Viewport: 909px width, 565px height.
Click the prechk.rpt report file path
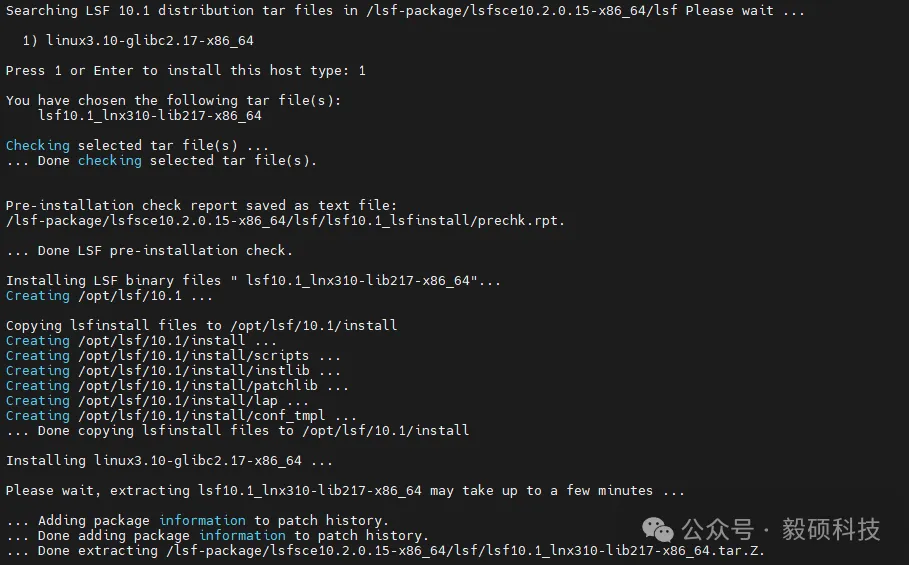pyautogui.click(x=285, y=220)
